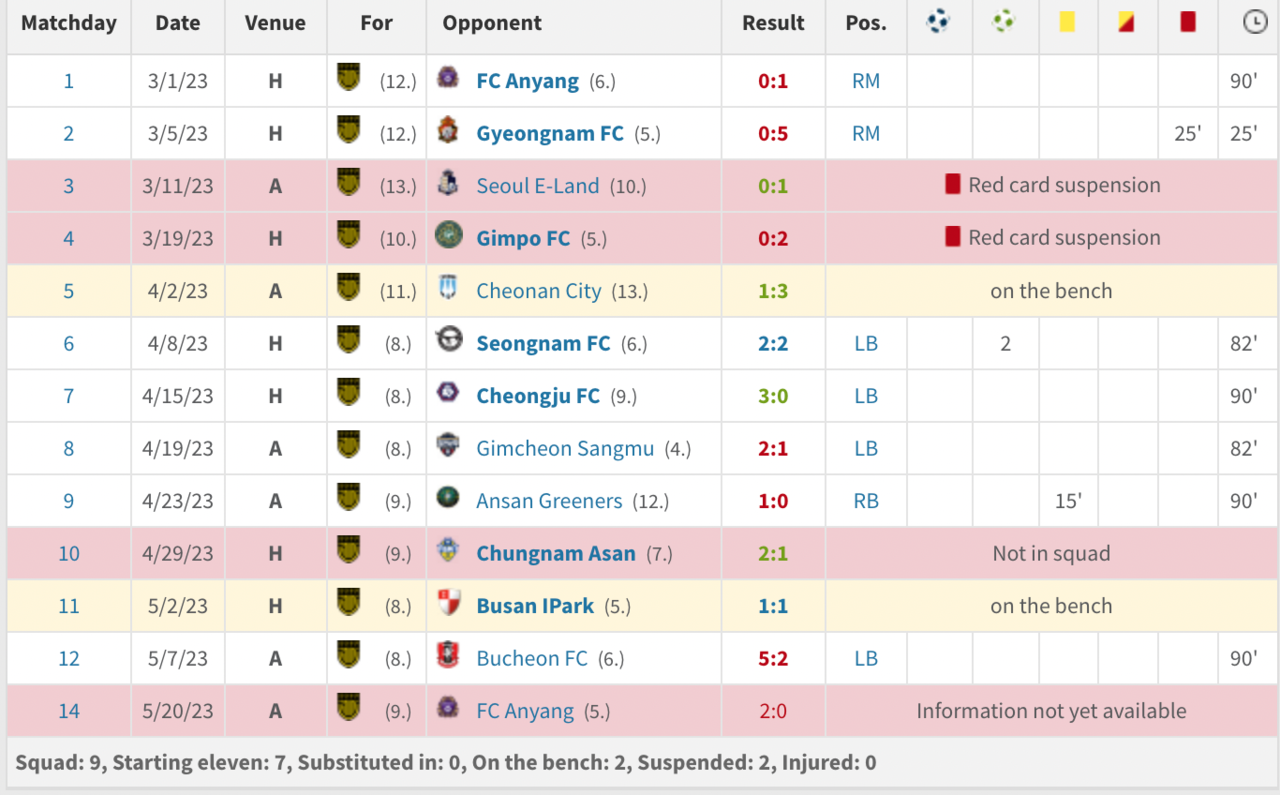The width and height of the screenshot is (1280, 795).
Task: Open the 5:2 result match report
Action: [x=773, y=659]
